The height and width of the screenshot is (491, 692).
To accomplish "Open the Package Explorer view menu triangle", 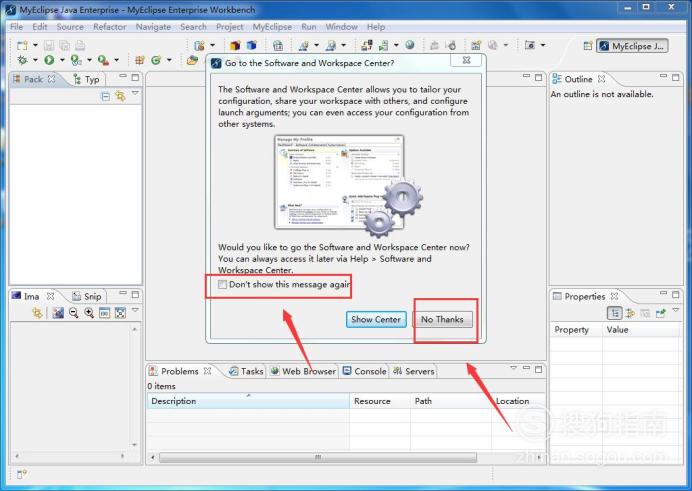I will [x=135, y=93].
